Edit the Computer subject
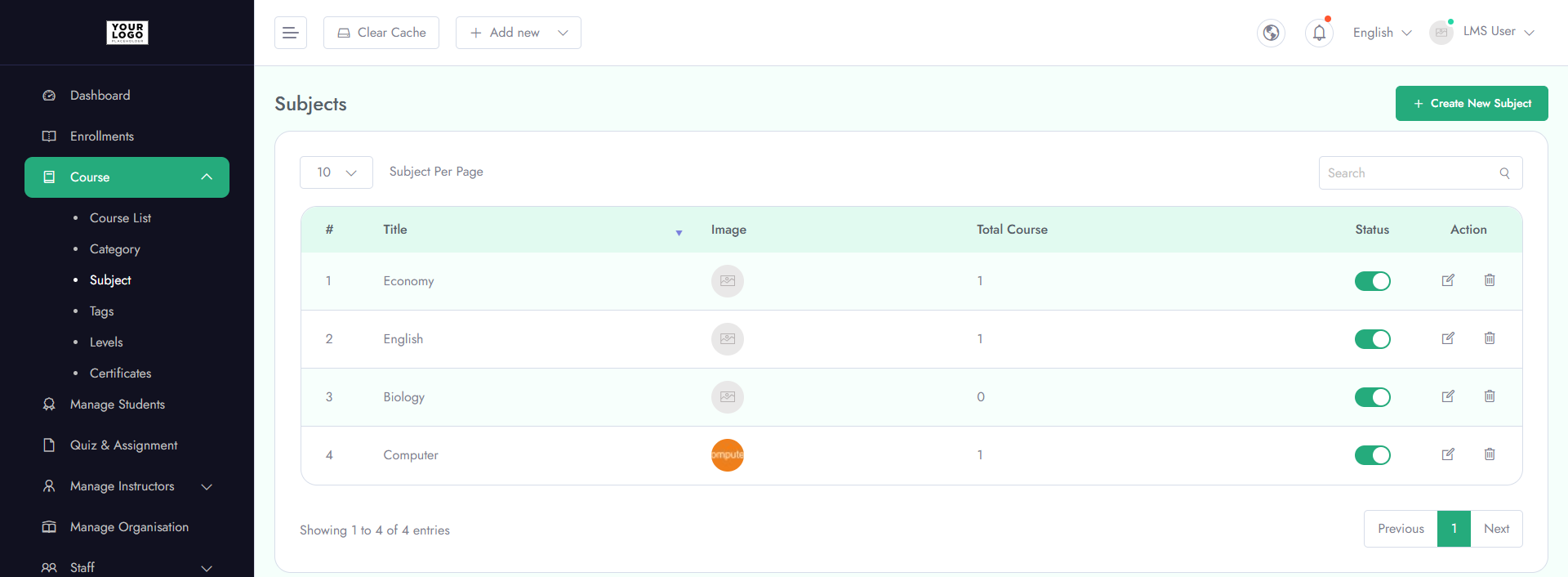 [1448, 454]
